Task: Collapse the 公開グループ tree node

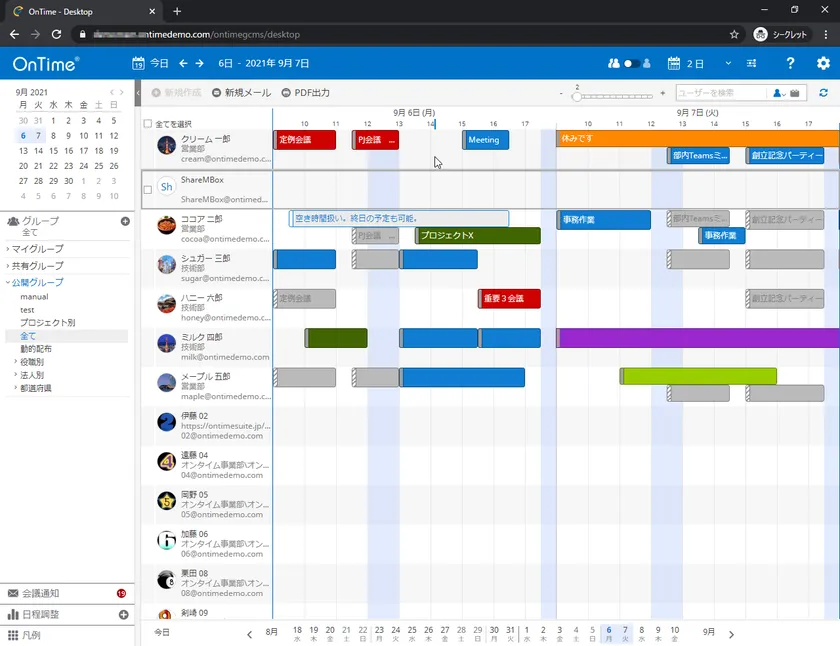Action: tap(8, 282)
